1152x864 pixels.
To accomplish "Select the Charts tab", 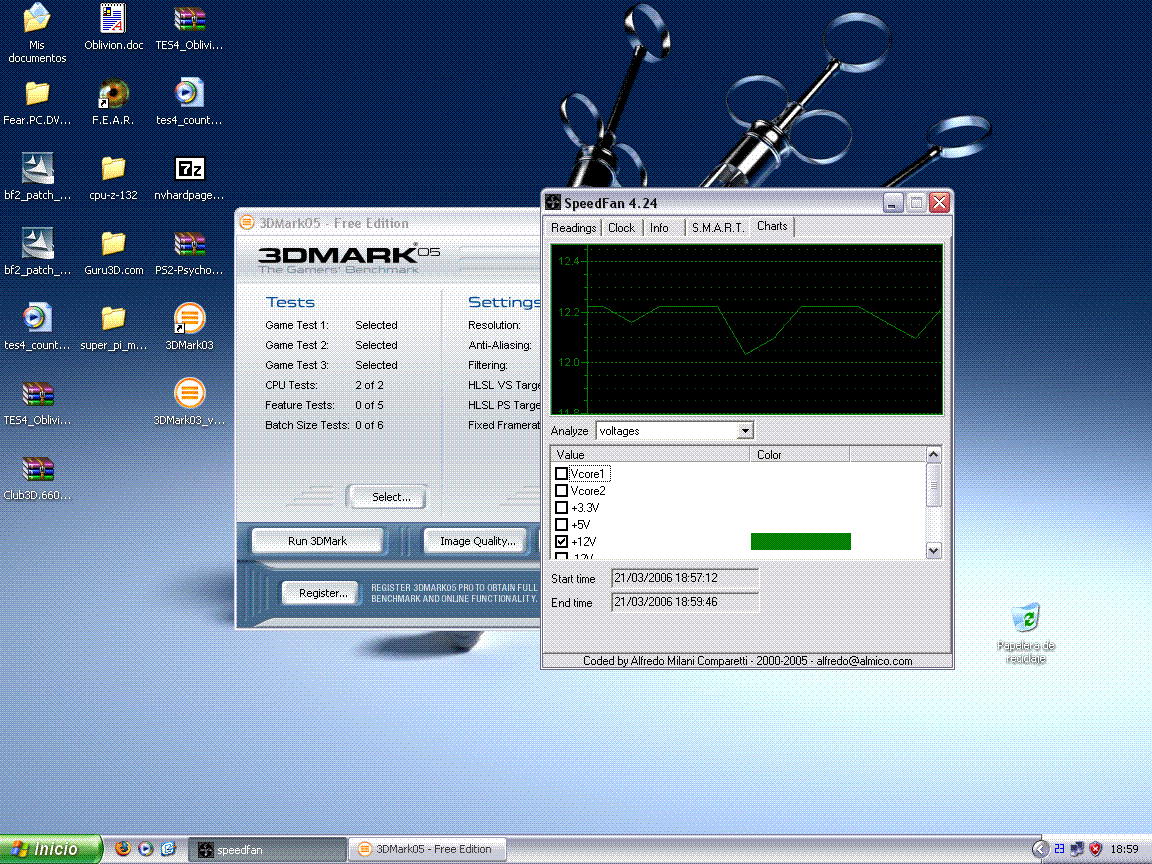I will pos(772,226).
